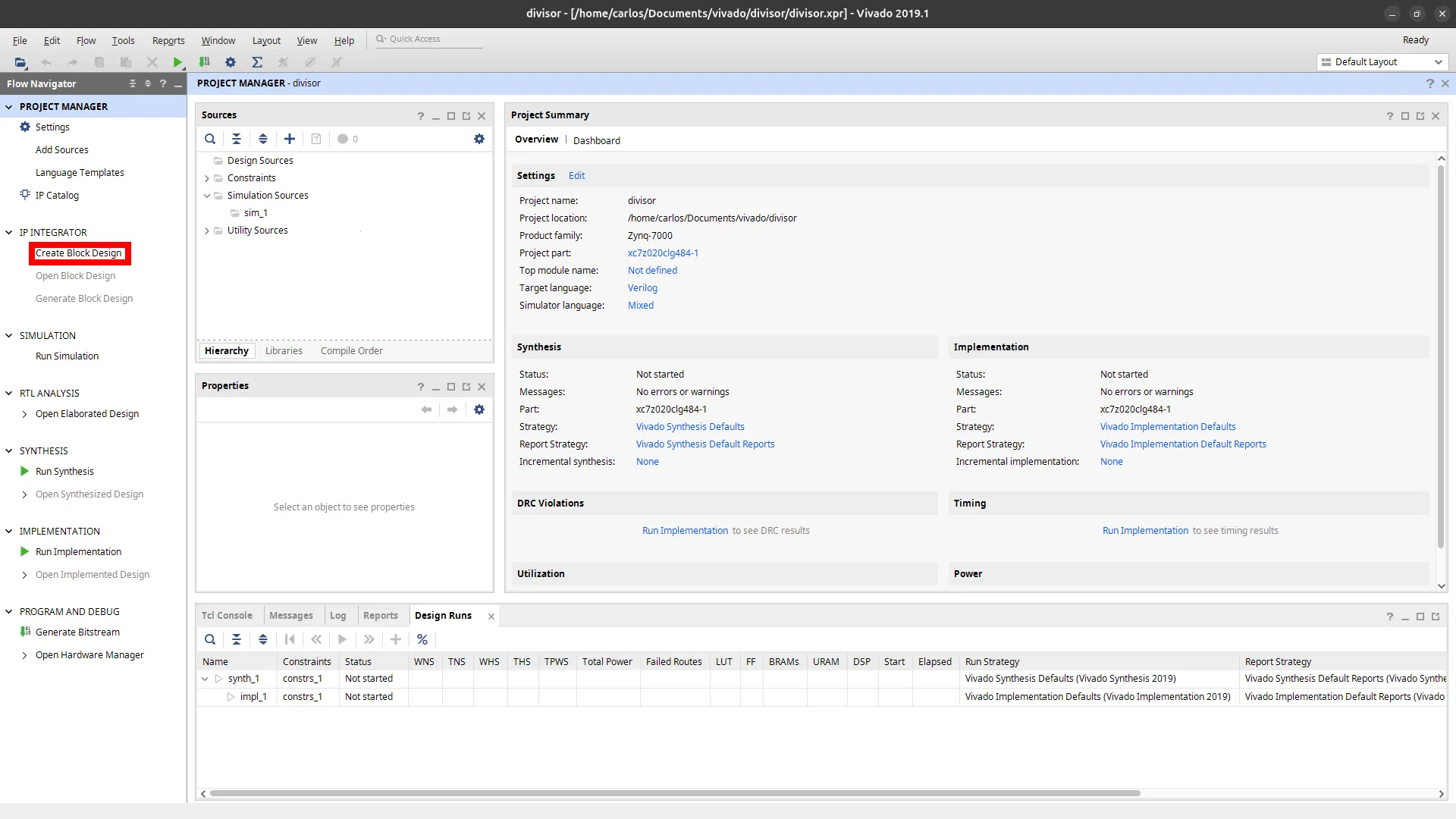Expand Open Elaborated Design item
This screenshot has width=1456, height=819.
point(24,414)
